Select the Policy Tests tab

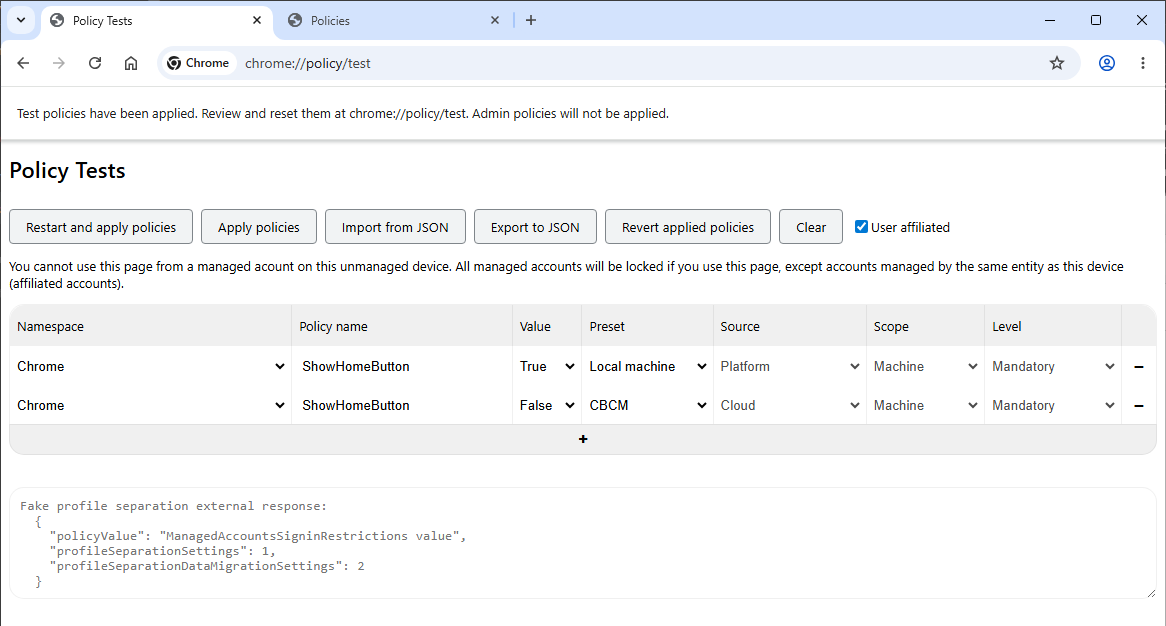point(156,21)
